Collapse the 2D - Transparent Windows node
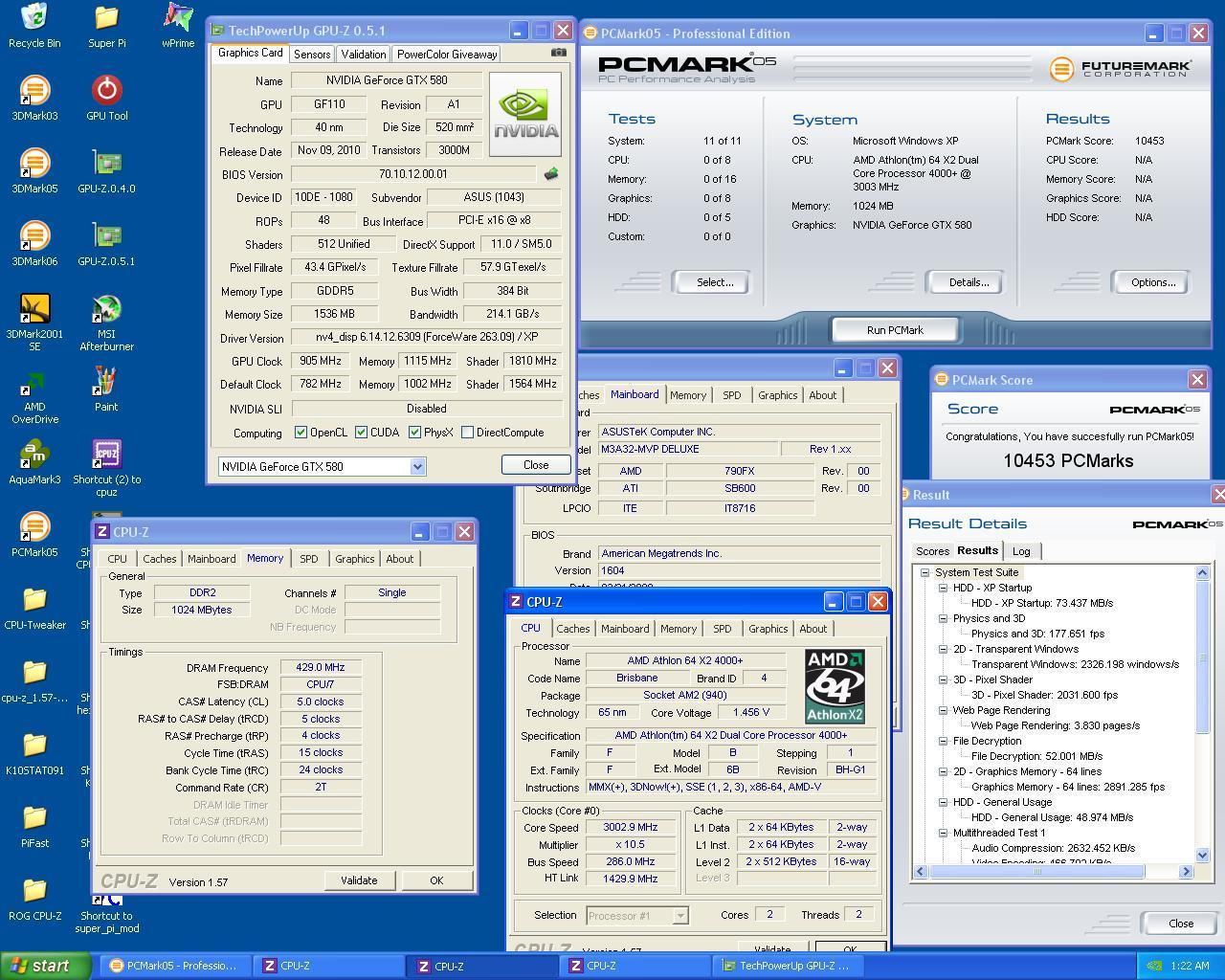Image resolution: width=1225 pixels, height=980 pixels. (943, 649)
